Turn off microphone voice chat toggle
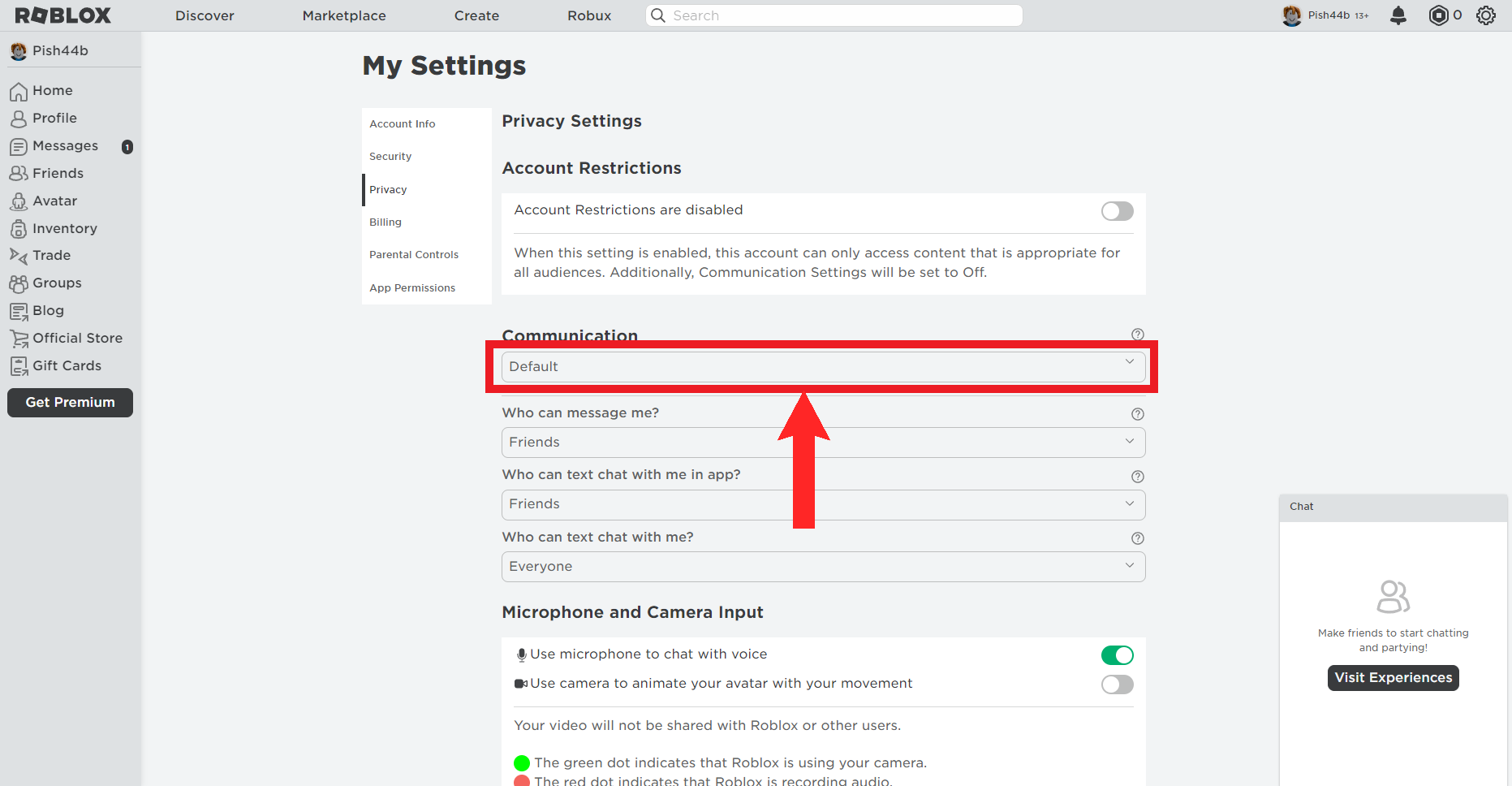Image resolution: width=1512 pixels, height=786 pixels. click(1117, 655)
